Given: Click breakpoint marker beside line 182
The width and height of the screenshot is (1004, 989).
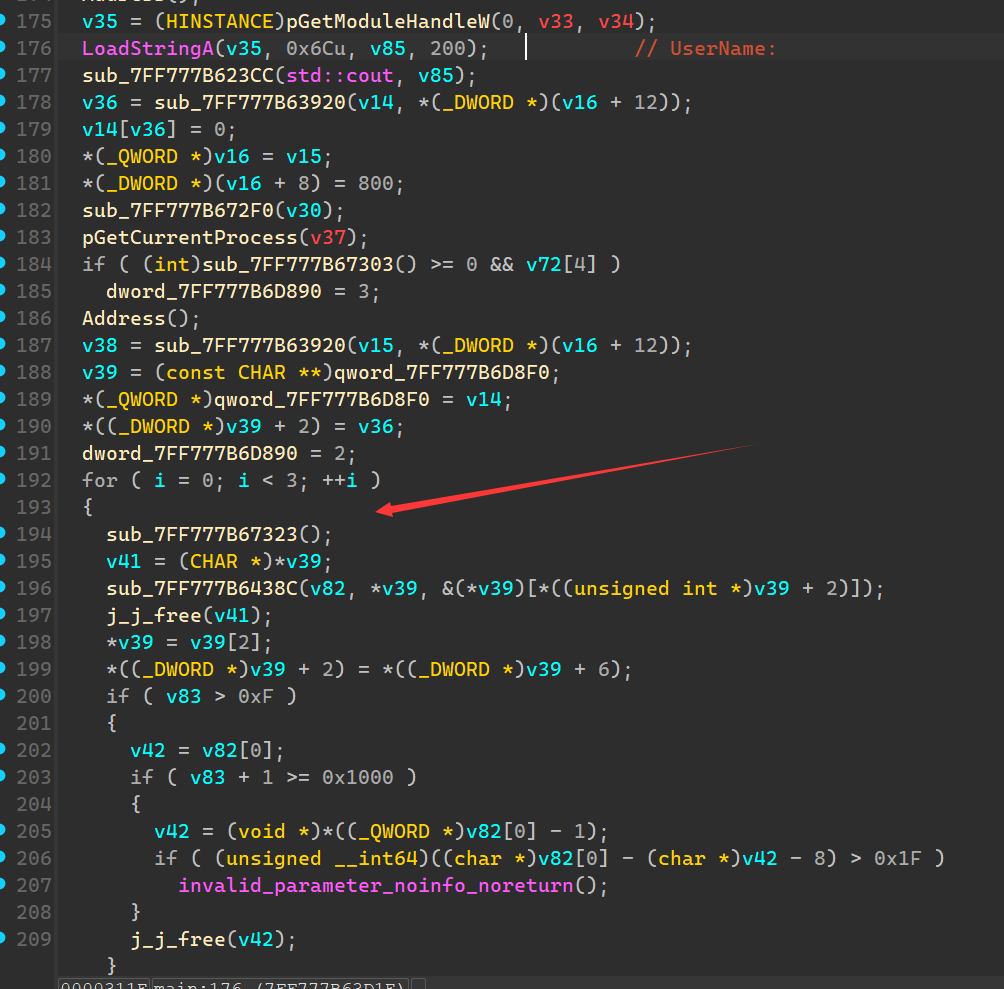Looking at the screenshot, I should click(x=4, y=210).
